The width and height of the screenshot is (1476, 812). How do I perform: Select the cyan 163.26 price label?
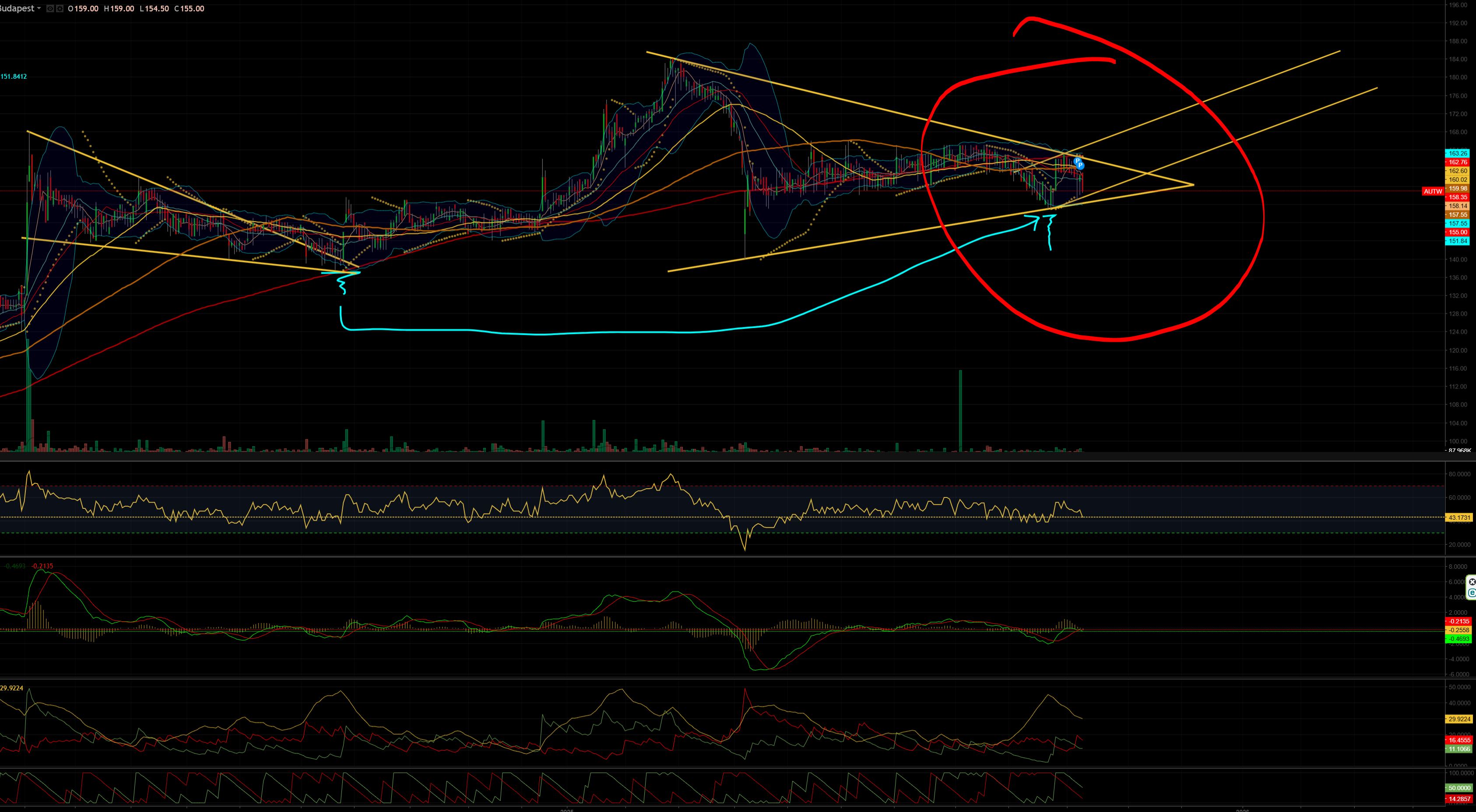(1458, 154)
